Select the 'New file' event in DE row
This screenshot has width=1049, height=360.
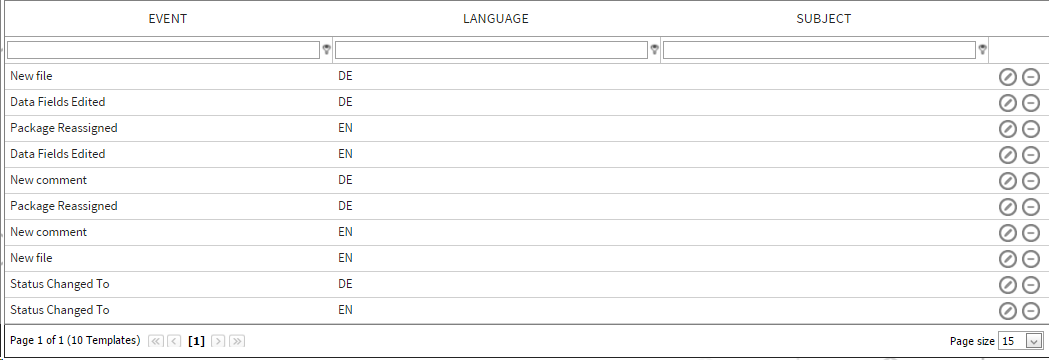pyautogui.click(x=31, y=76)
